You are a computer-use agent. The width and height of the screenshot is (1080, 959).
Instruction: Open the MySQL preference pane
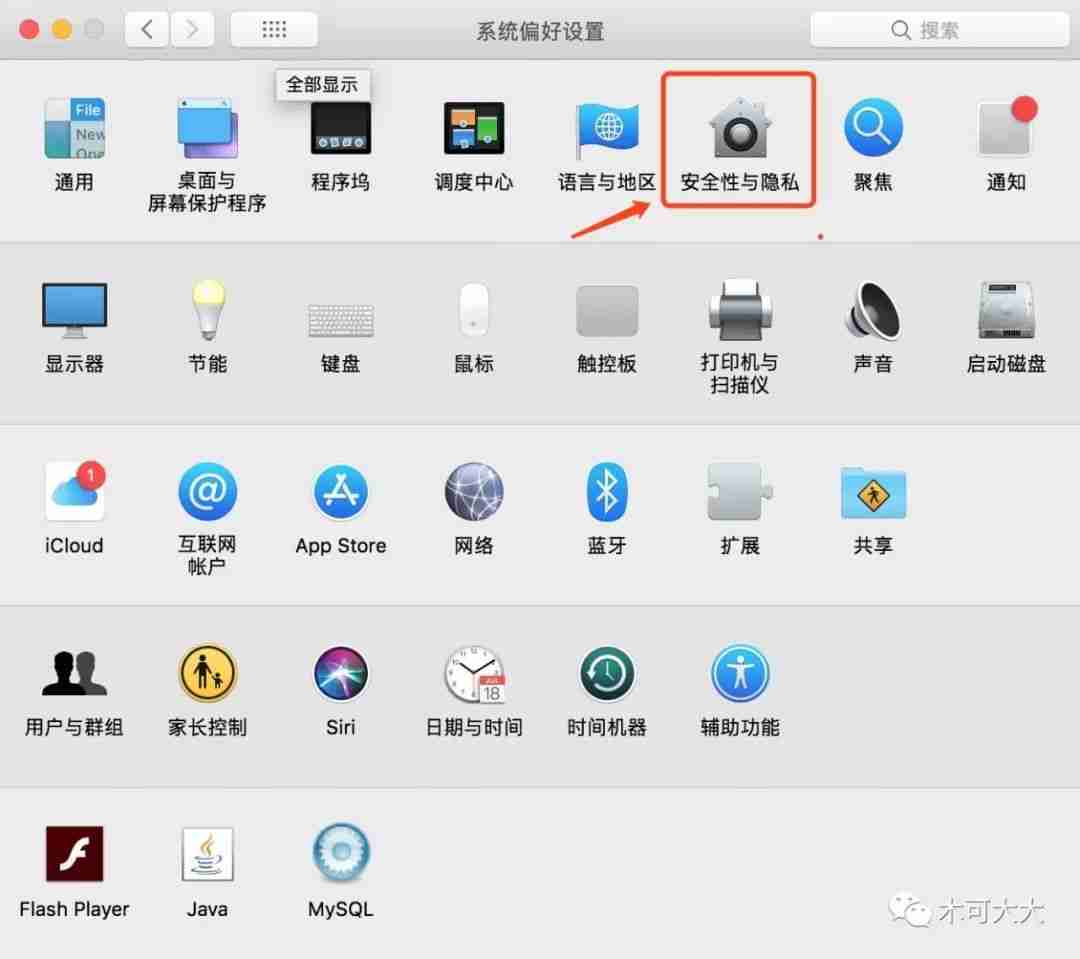[x=340, y=852]
